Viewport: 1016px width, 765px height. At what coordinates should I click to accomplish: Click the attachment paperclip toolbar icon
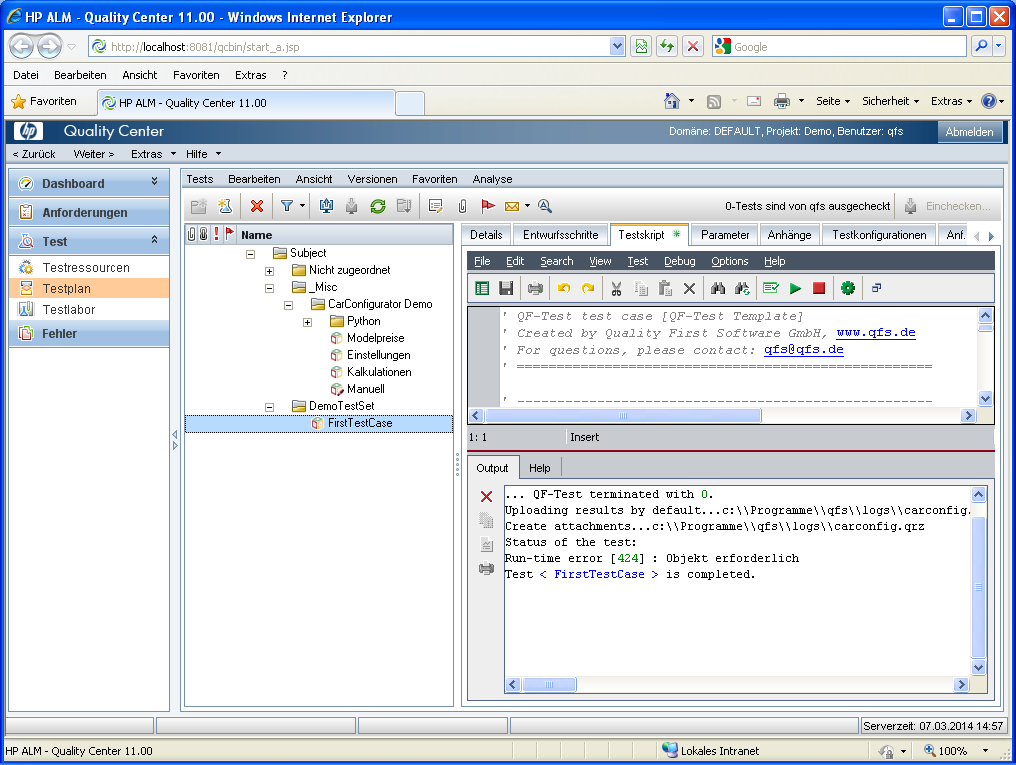462,206
